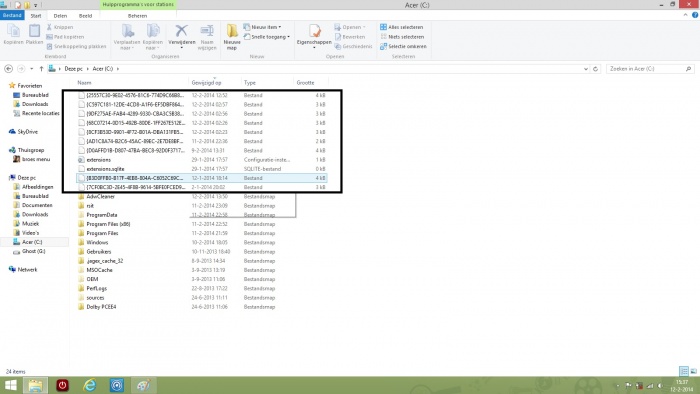Switch to details view layout toggle

pos(683,371)
